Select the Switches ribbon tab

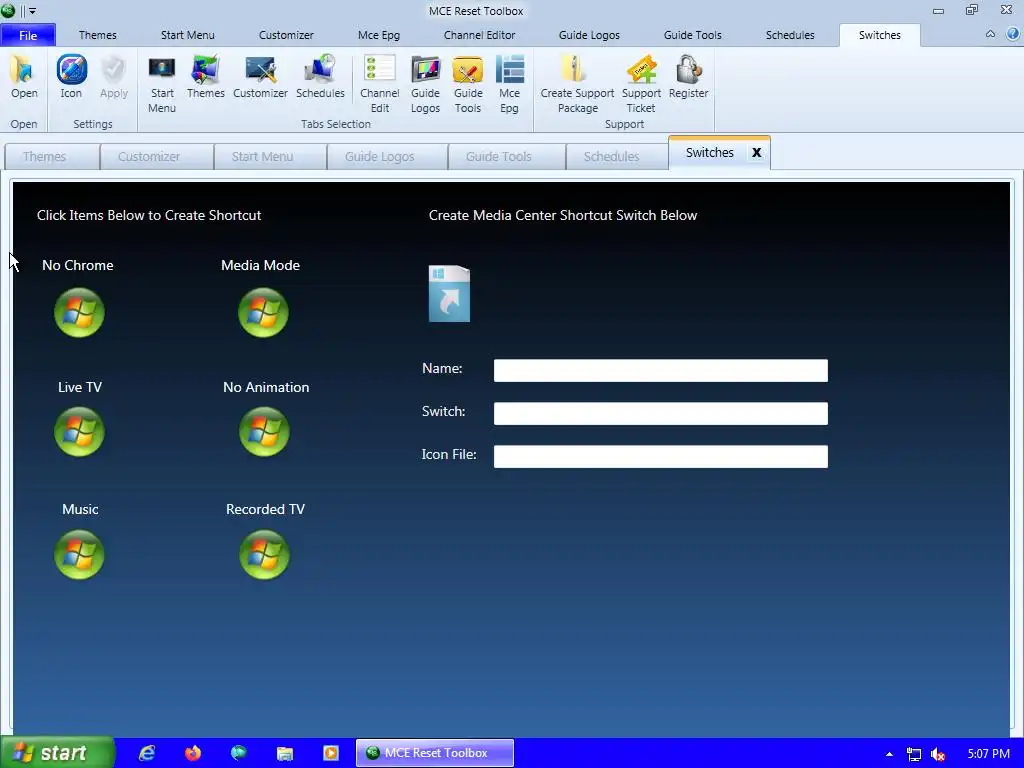point(880,35)
